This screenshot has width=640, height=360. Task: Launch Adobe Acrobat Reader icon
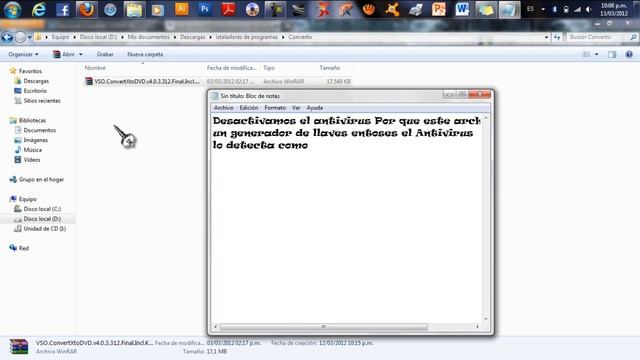(228, 9)
